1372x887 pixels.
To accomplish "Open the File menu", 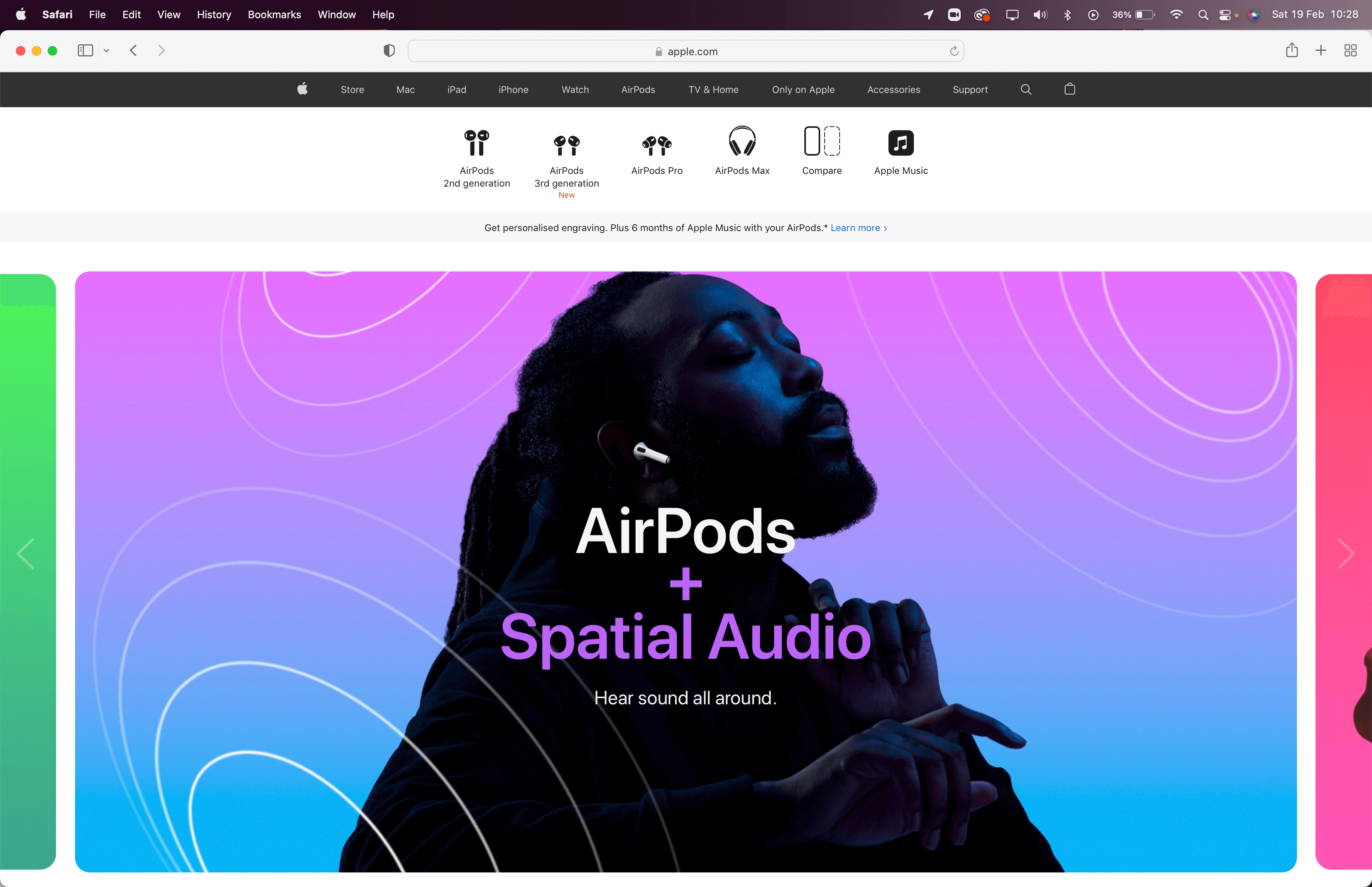I will point(97,14).
